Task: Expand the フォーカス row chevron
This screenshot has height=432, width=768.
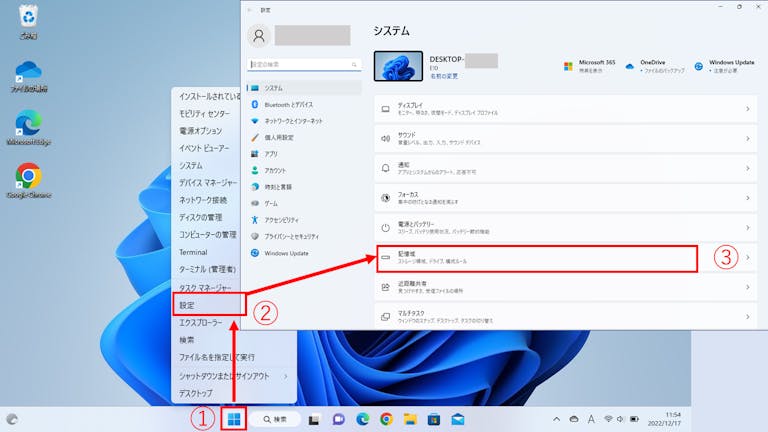Action: (x=747, y=198)
